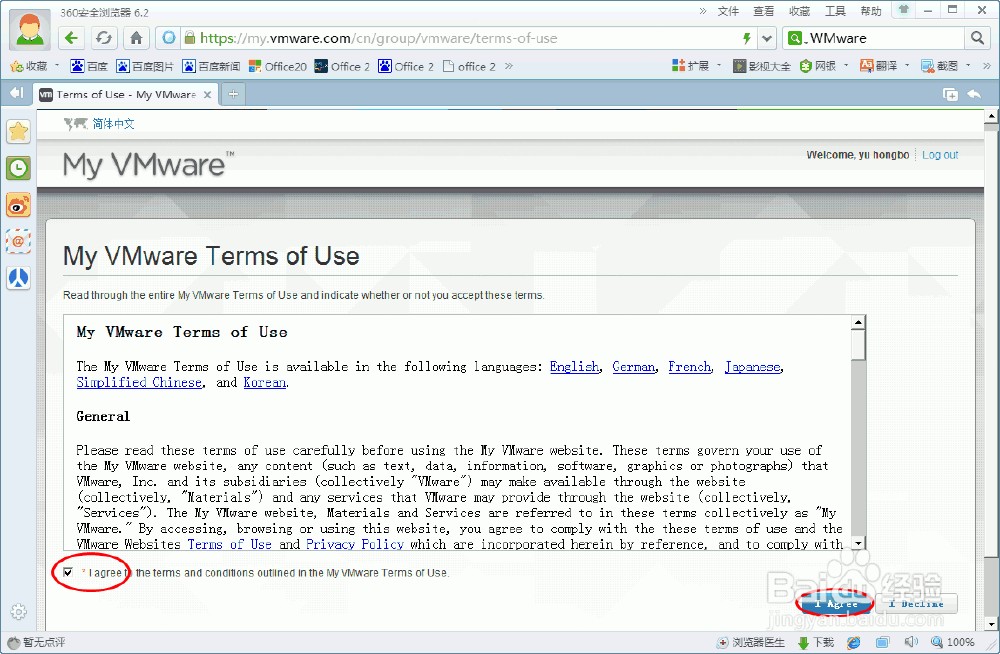Open the 工具 menu
The width and height of the screenshot is (1000, 654).
point(835,11)
